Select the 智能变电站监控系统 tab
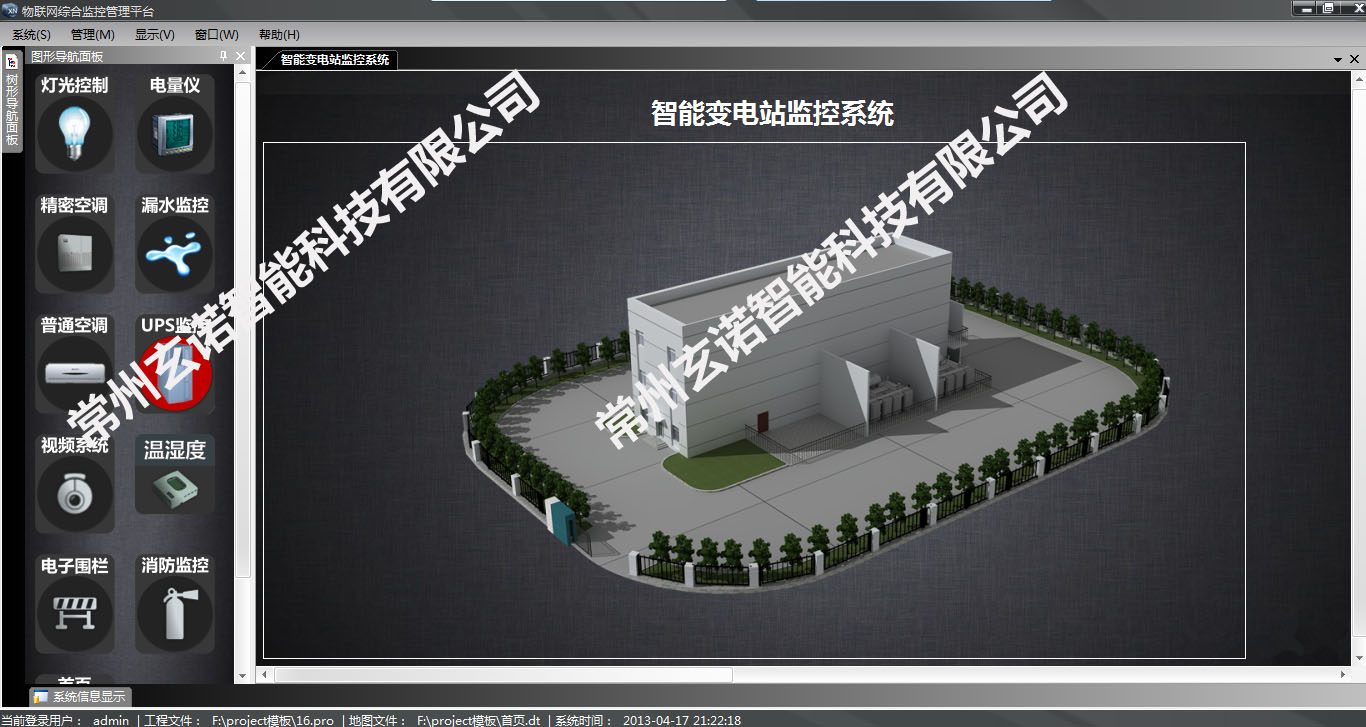1366x727 pixels. [334, 60]
